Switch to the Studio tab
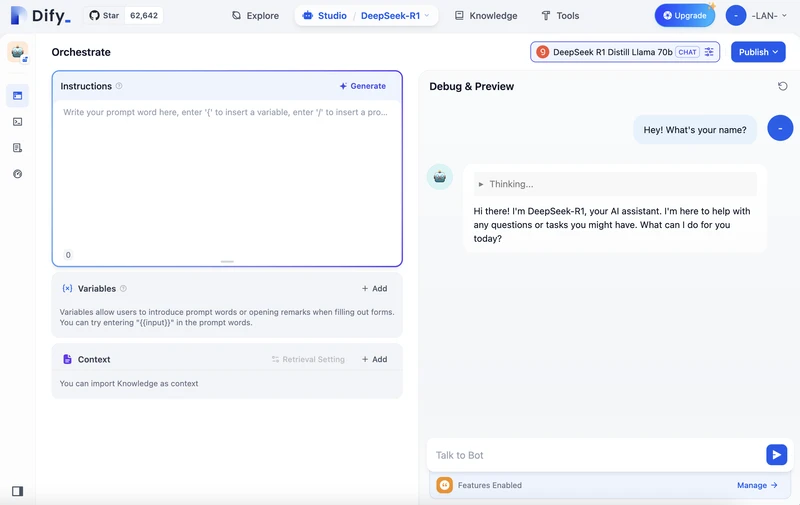Screen dimensions: 800x505 point(324,16)
